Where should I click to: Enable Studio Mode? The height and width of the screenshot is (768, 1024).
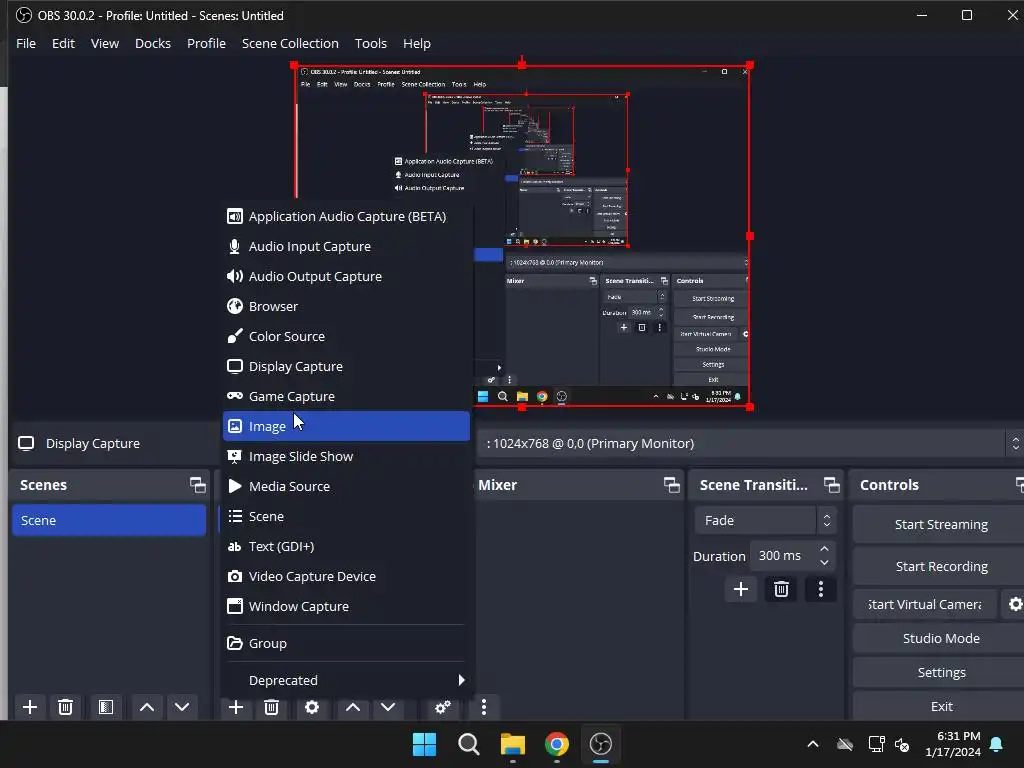940,639
